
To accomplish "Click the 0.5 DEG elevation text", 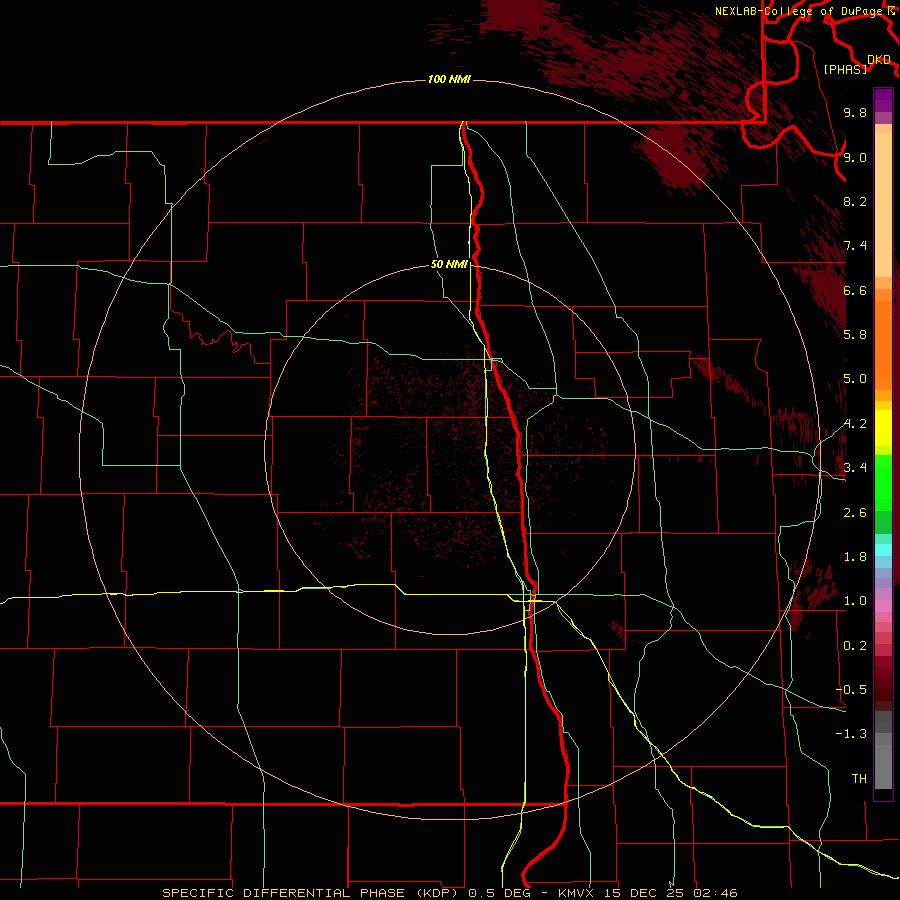I will [500, 893].
